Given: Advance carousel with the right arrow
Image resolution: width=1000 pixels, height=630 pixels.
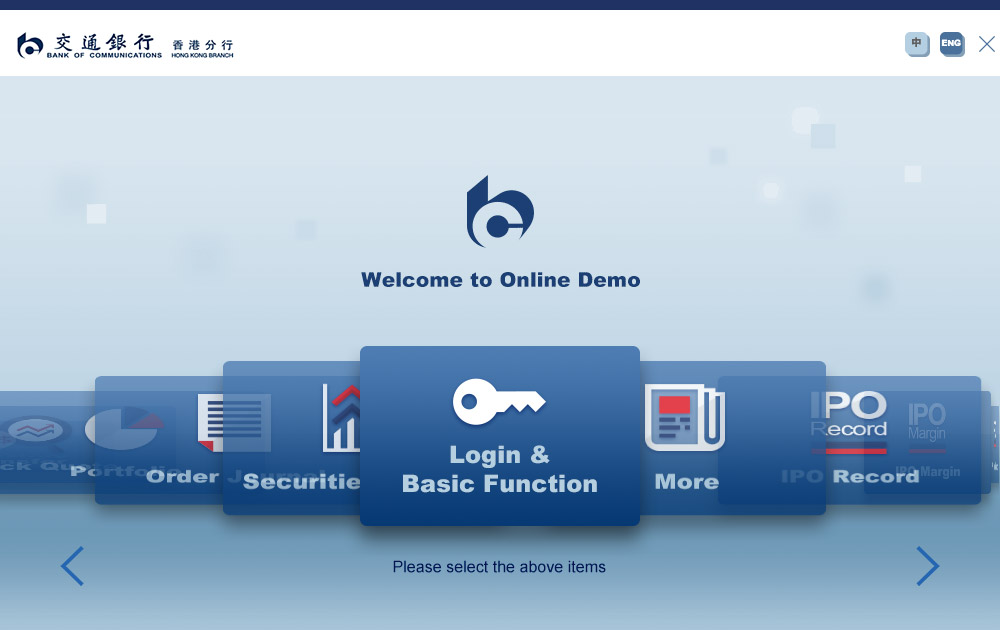Looking at the screenshot, I should click(x=928, y=566).
